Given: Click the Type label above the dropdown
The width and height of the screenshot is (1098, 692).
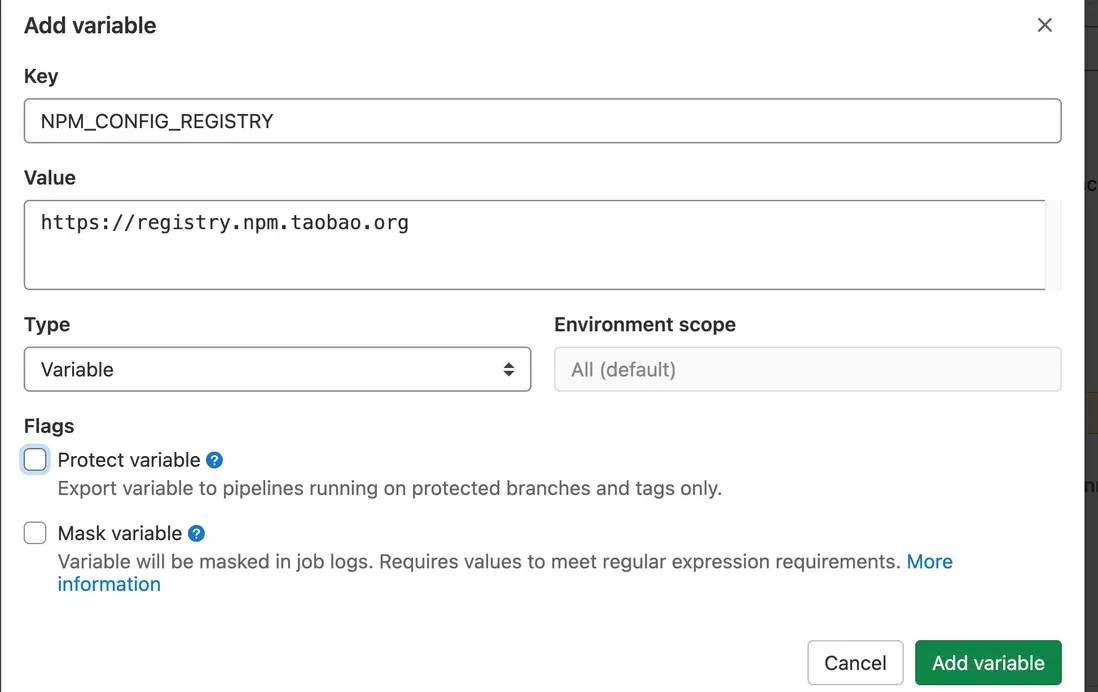Looking at the screenshot, I should tap(47, 324).
